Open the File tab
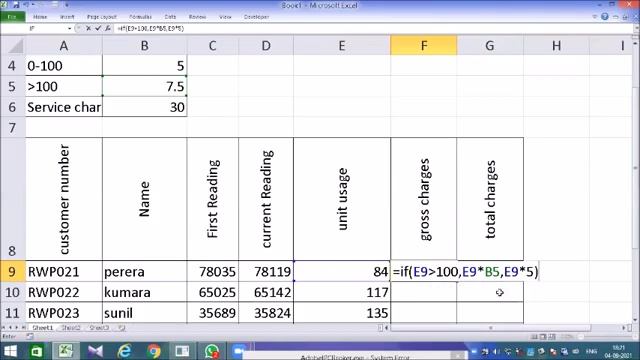The image size is (640, 360). click(x=13, y=17)
